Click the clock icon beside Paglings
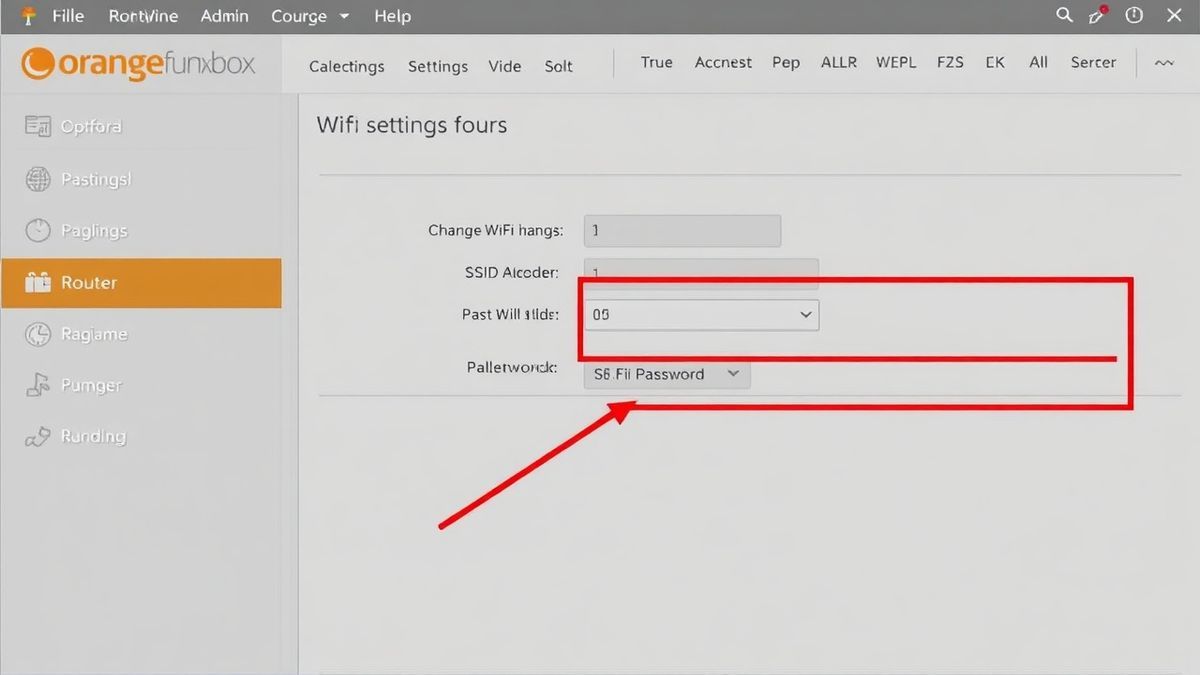This screenshot has width=1200, height=675. coord(37,230)
